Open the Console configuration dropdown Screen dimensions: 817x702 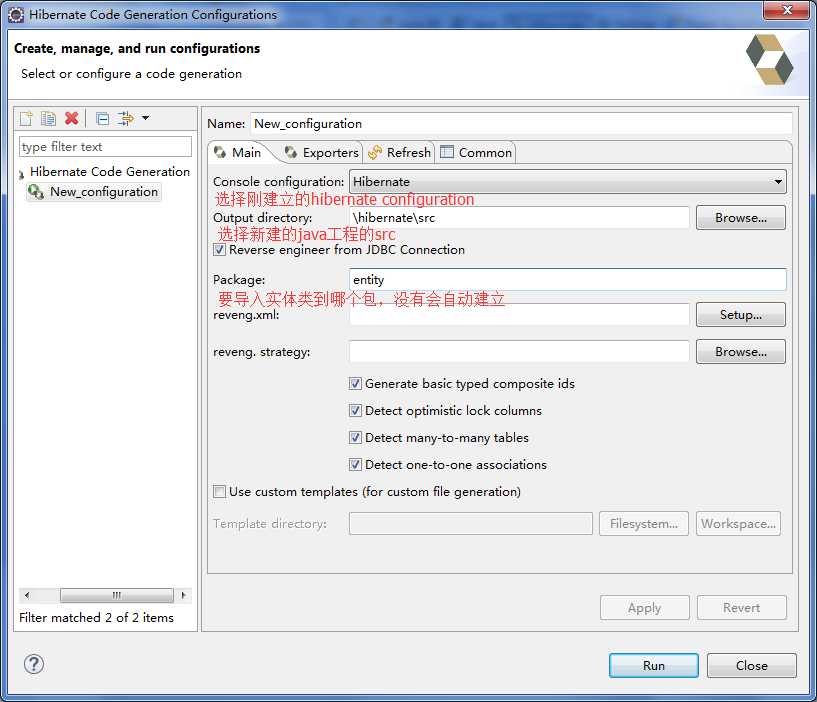[x=567, y=182]
